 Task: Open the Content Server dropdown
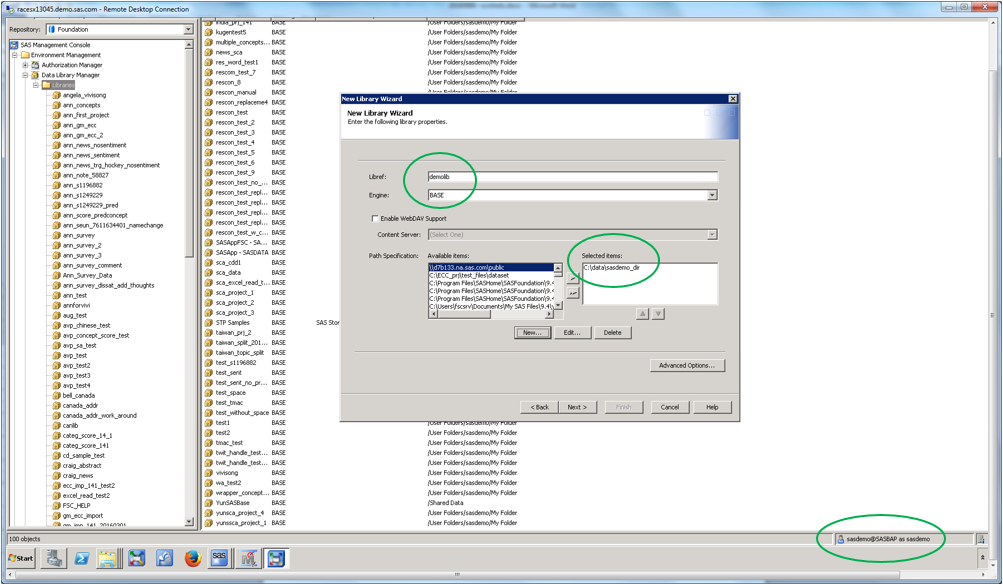pos(712,235)
